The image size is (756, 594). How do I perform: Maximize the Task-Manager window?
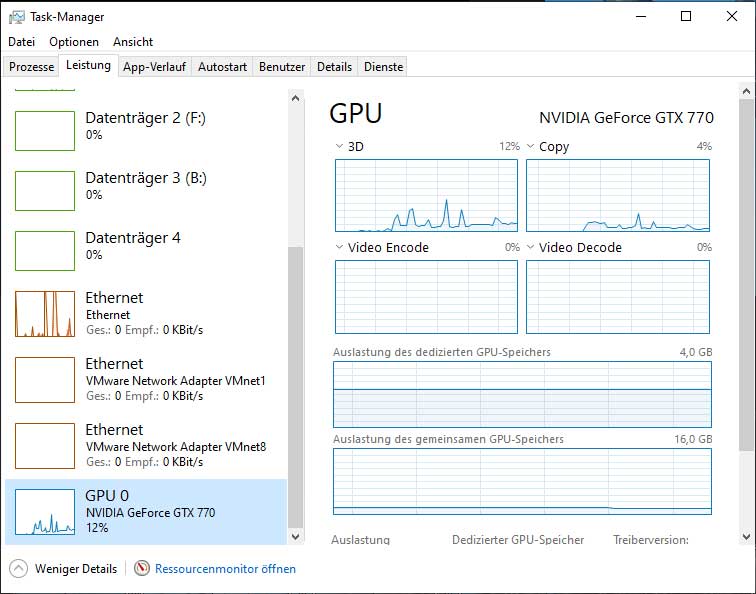pos(686,16)
